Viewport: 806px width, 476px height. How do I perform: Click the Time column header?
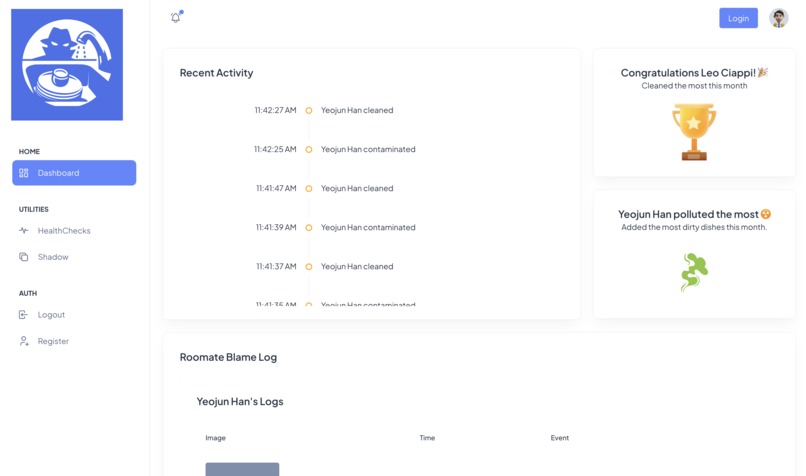[427, 438]
